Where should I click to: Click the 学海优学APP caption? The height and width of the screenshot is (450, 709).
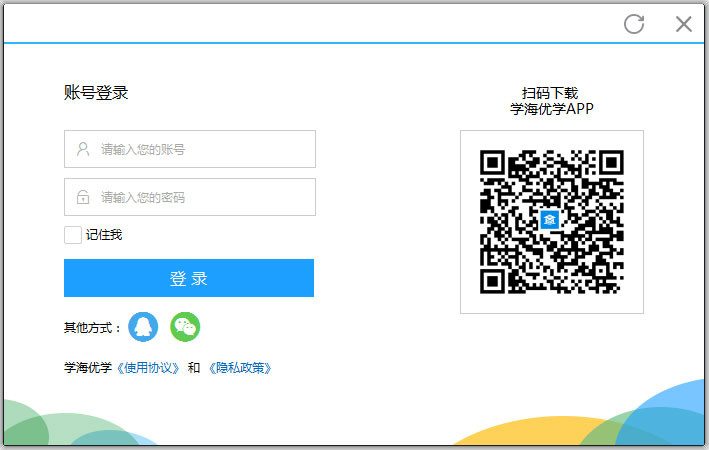pos(551,109)
